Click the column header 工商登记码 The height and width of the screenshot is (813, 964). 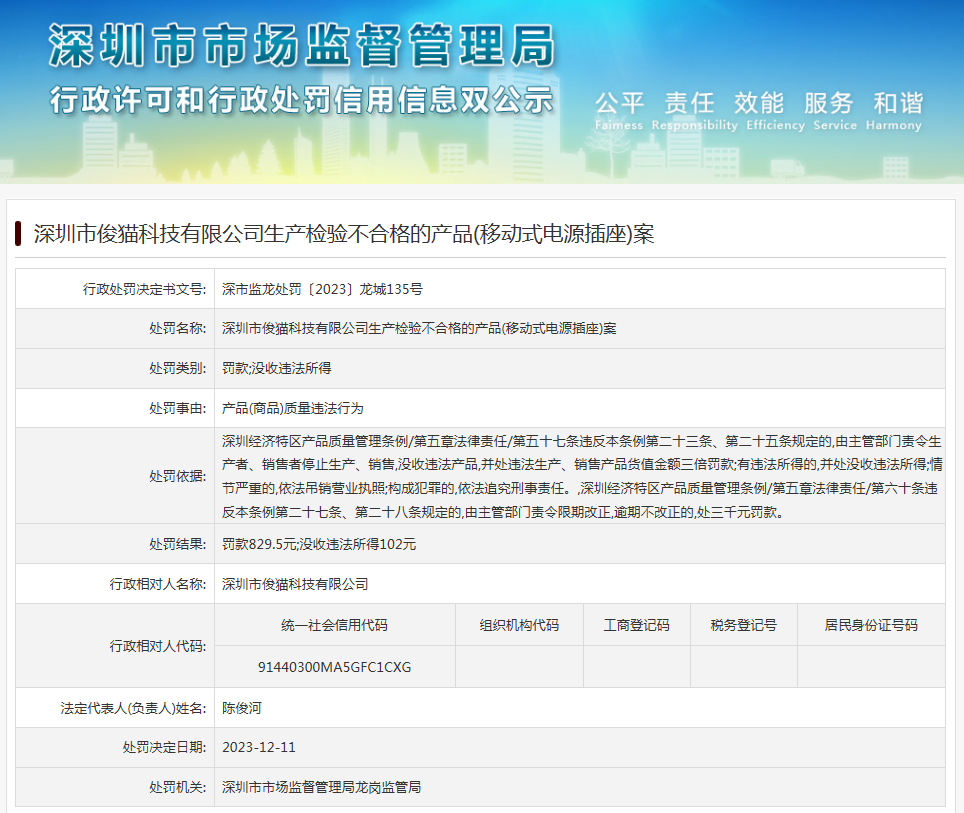pos(636,625)
